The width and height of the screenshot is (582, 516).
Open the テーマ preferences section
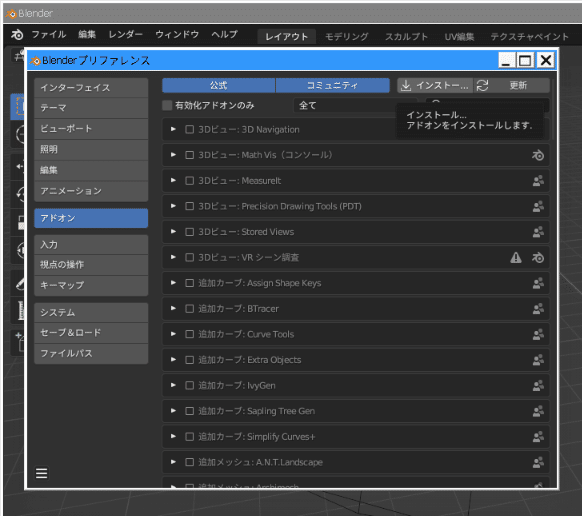(91, 108)
